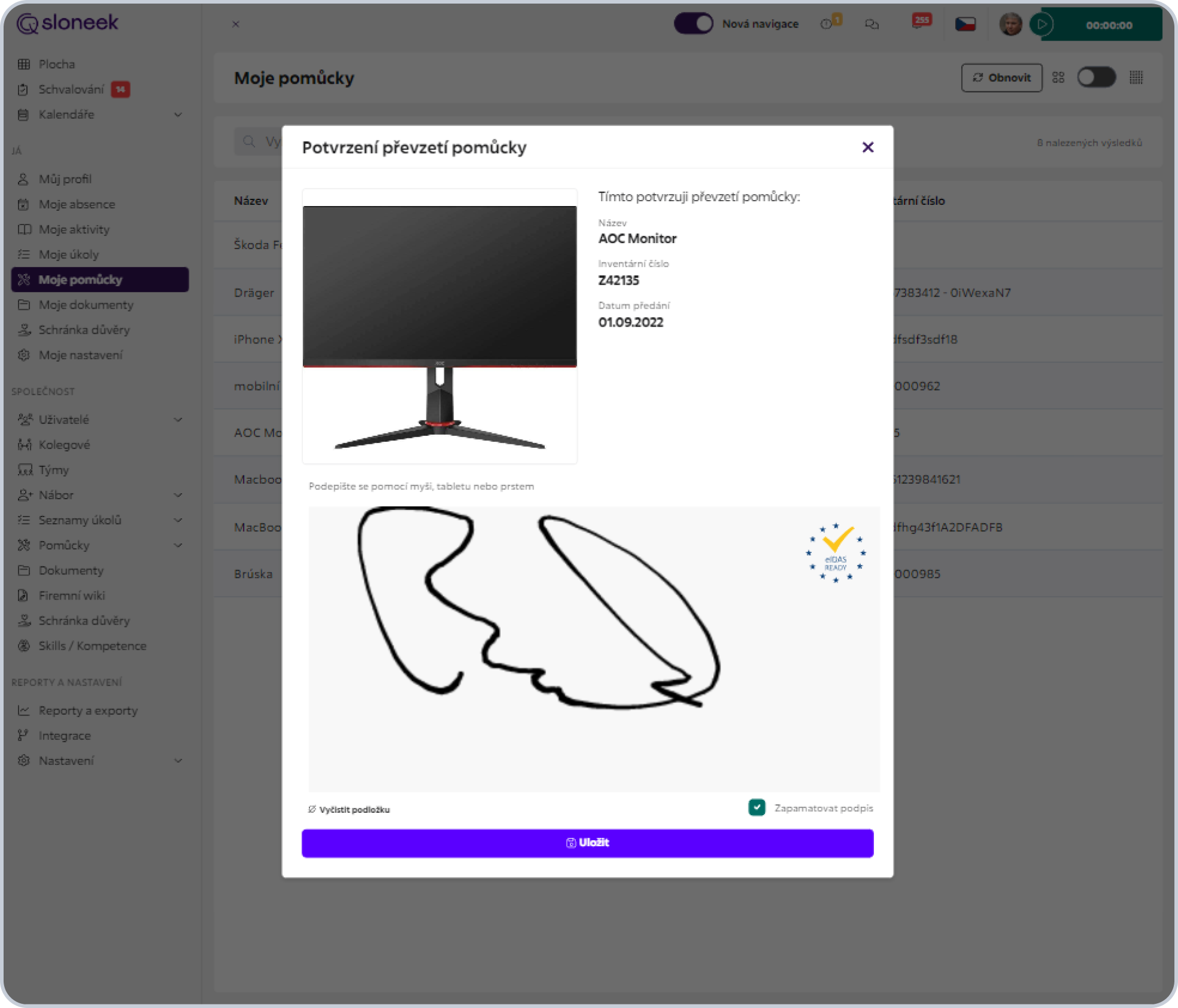Change language using the Czech flag
The height and width of the screenshot is (1008, 1178).
[965, 24]
